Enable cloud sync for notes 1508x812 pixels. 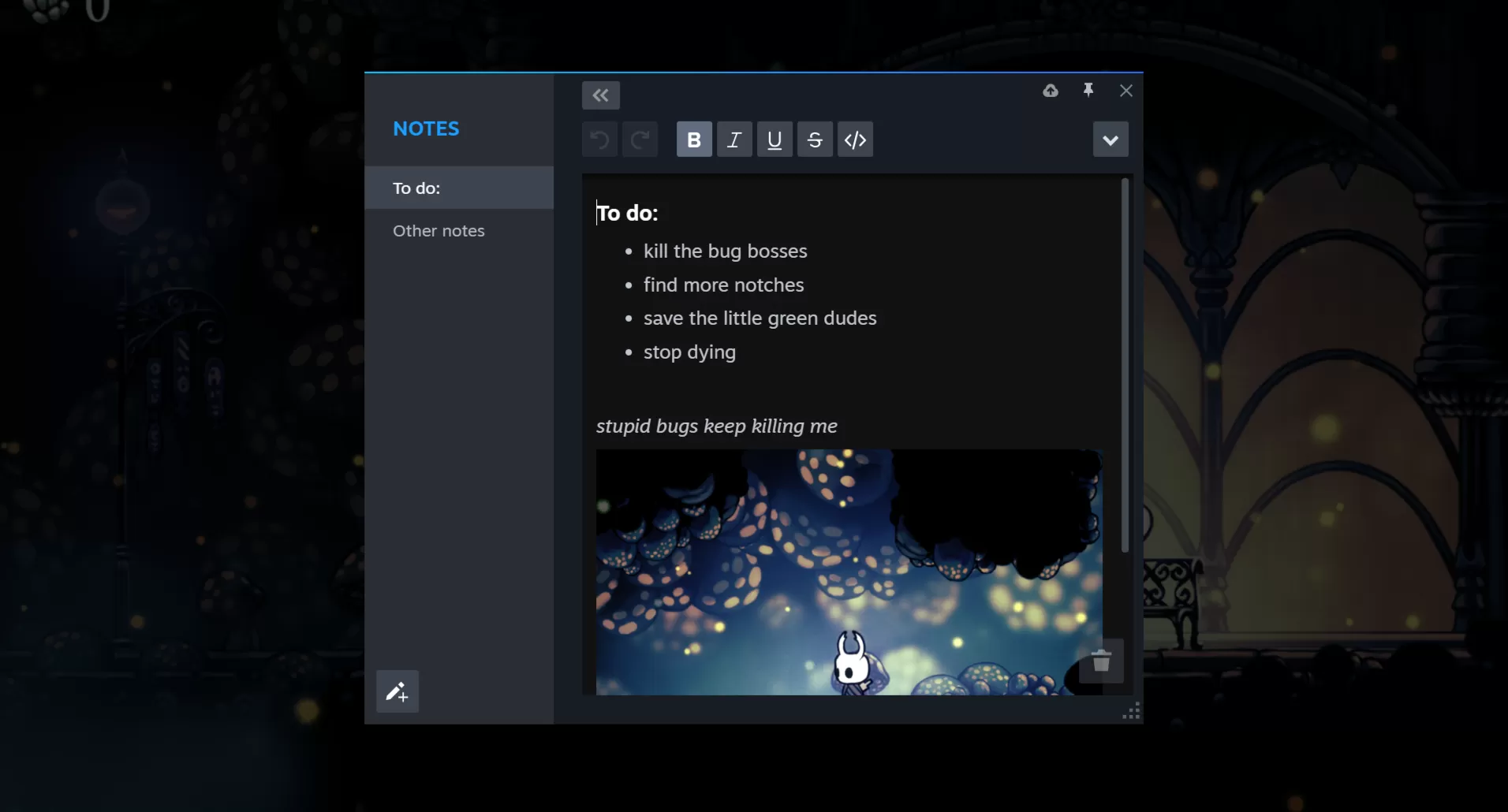tap(1051, 91)
